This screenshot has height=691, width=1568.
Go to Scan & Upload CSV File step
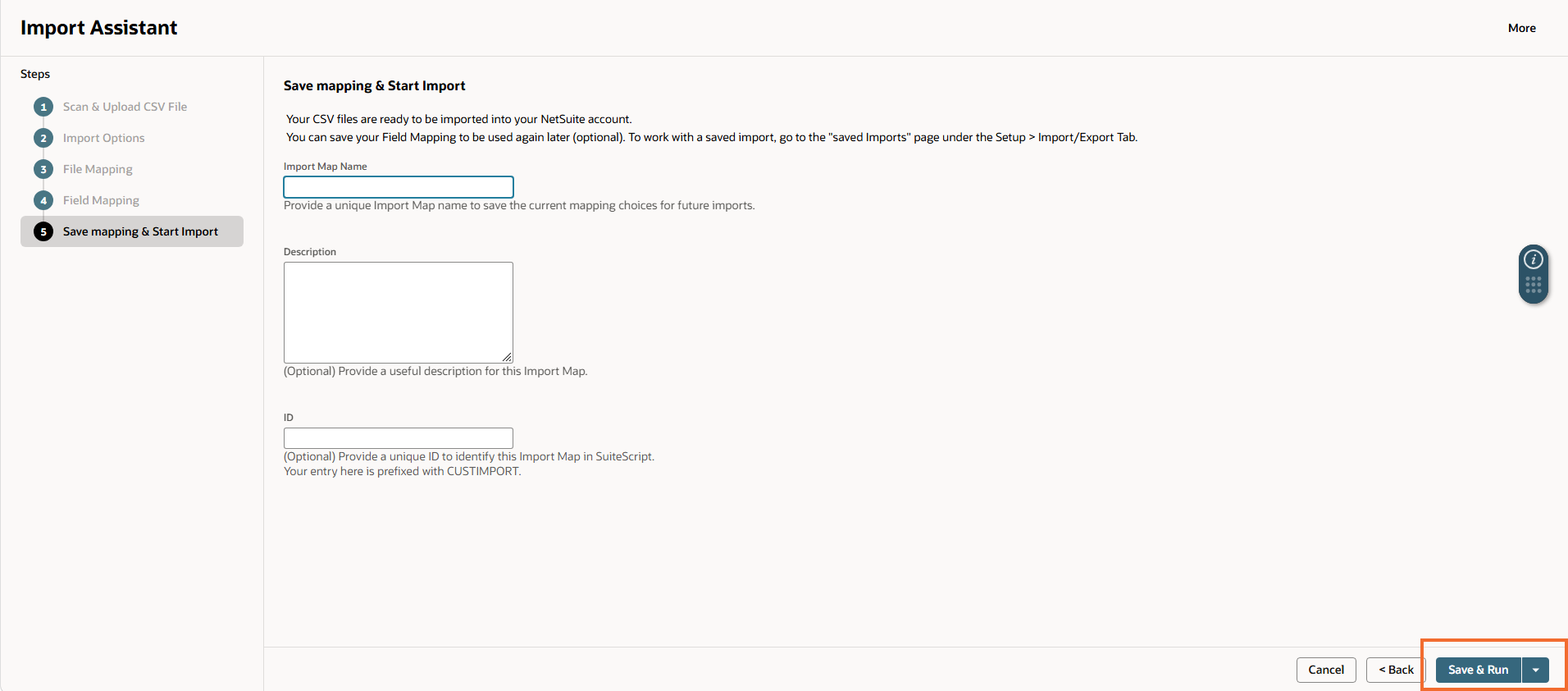[125, 107]
